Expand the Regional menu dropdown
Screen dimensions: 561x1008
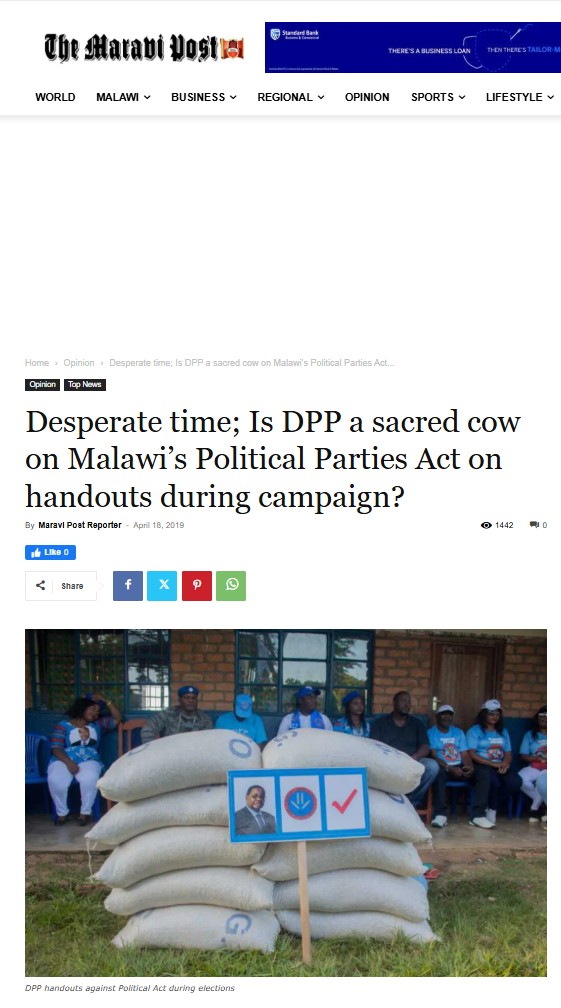pos(290,97)
